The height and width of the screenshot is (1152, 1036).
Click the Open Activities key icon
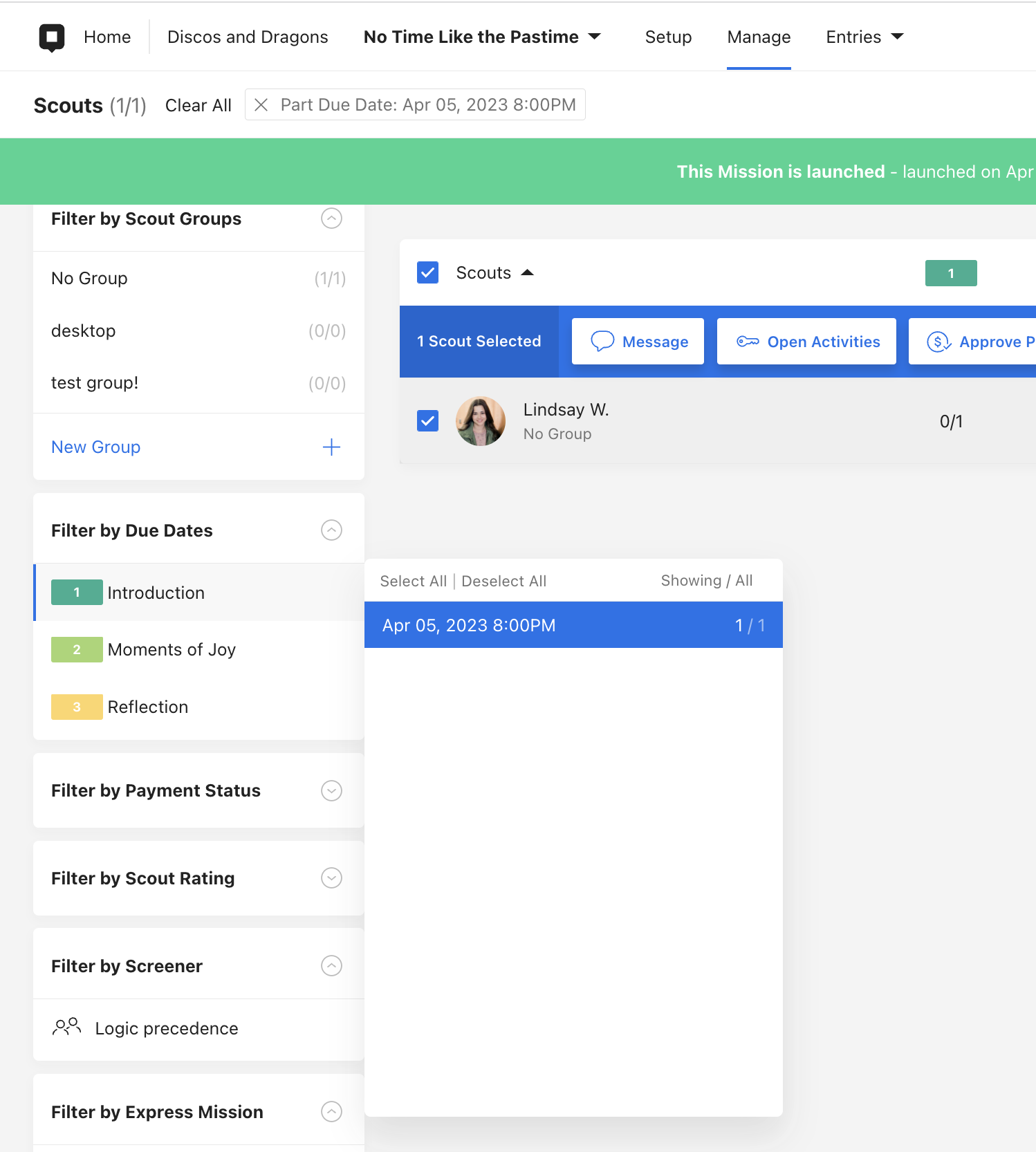pyautogui.click(x=748, y=342)
